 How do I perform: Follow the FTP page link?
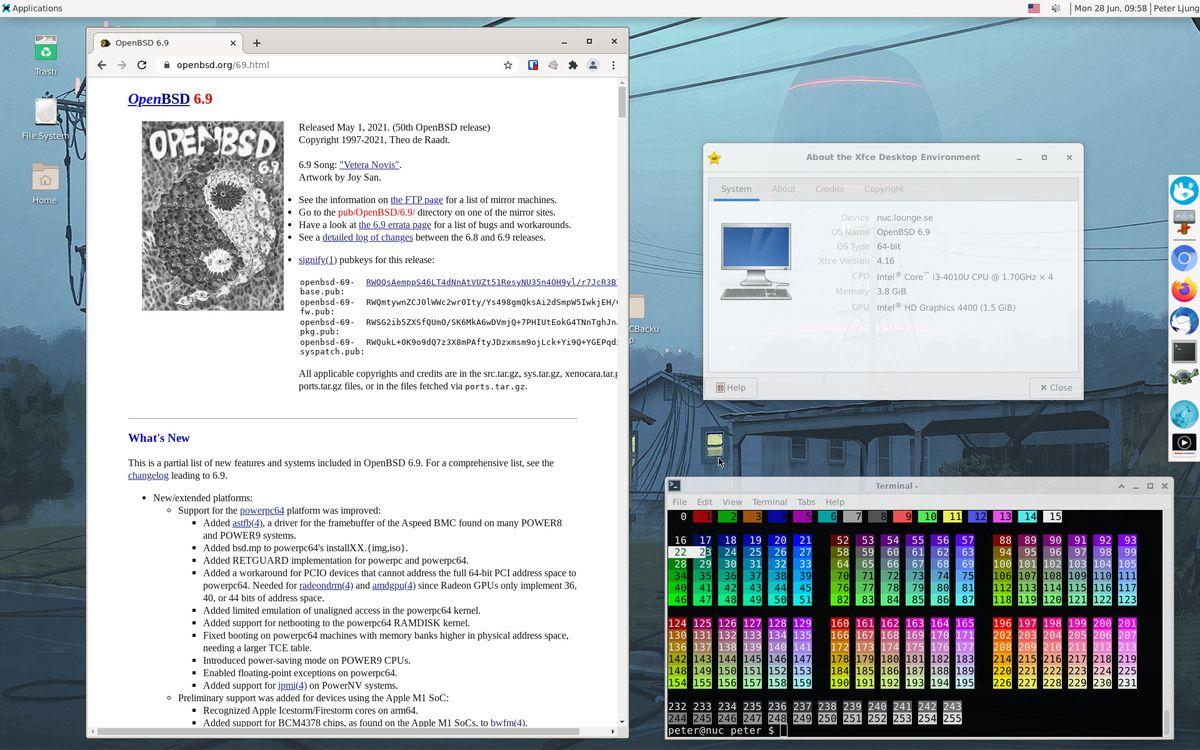click(416, 200)
